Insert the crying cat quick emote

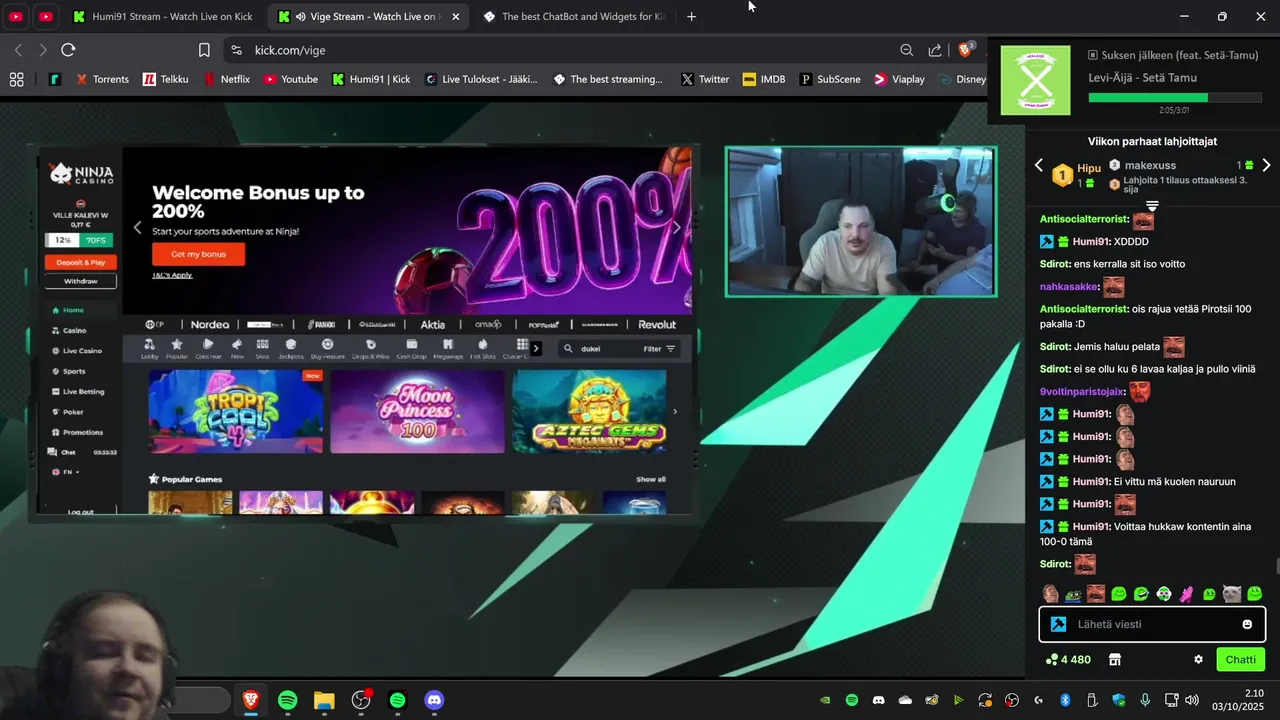(1232, 594)
